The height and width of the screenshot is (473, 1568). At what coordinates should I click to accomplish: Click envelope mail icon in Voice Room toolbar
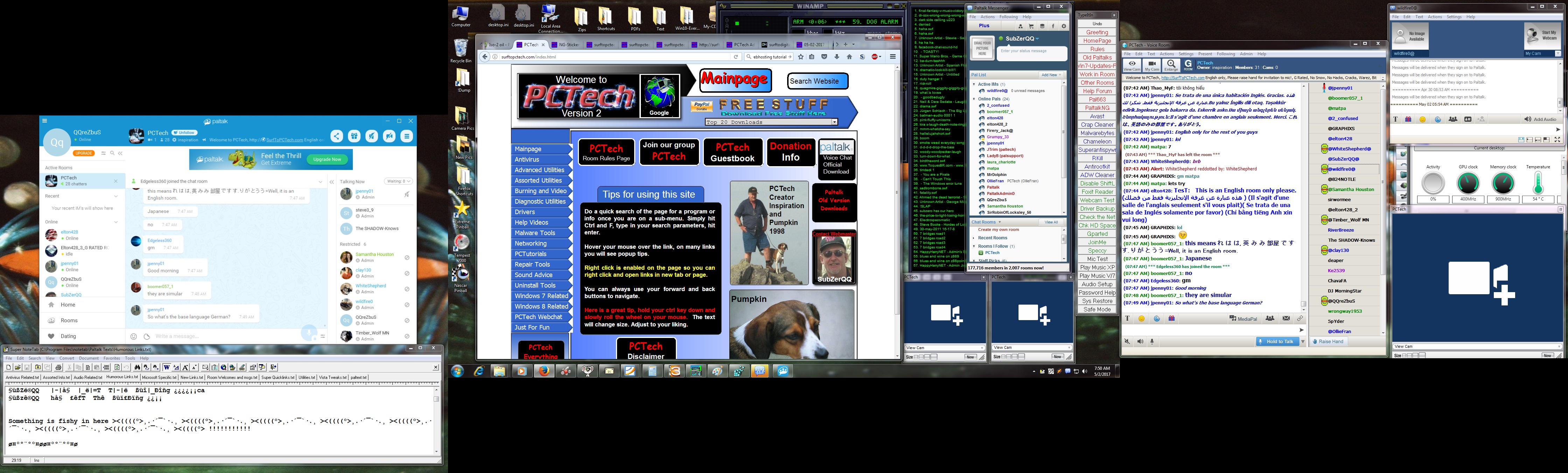point(1286,318)
